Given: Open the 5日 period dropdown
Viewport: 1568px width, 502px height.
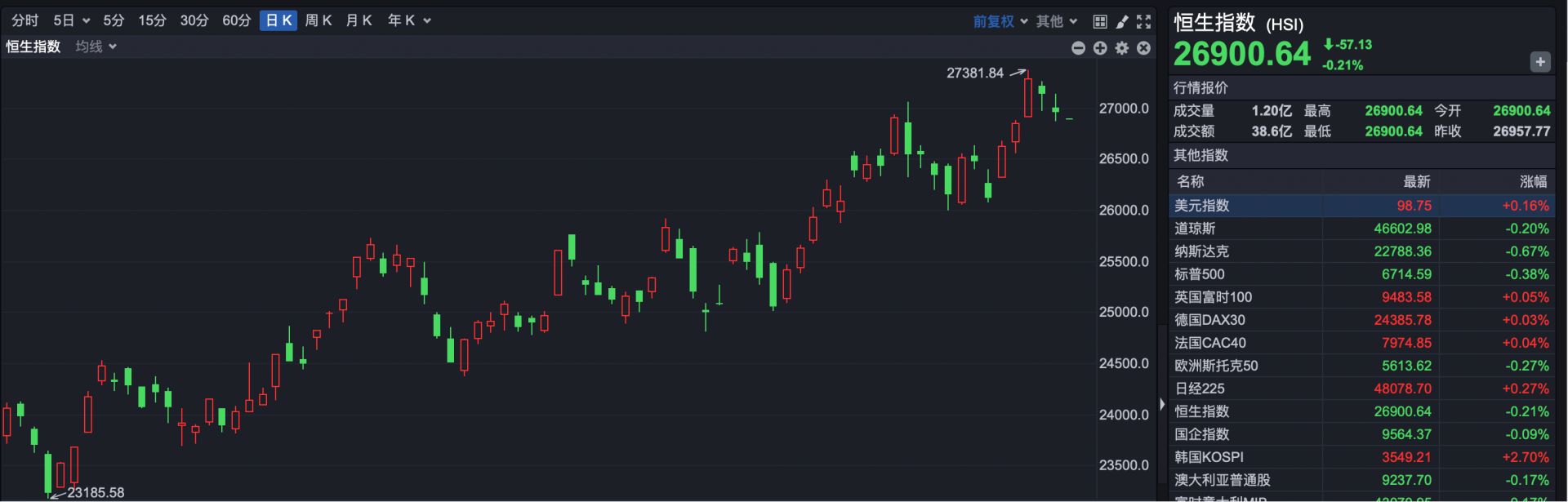Looking at the screenshot, I should [x=71, y=20].
